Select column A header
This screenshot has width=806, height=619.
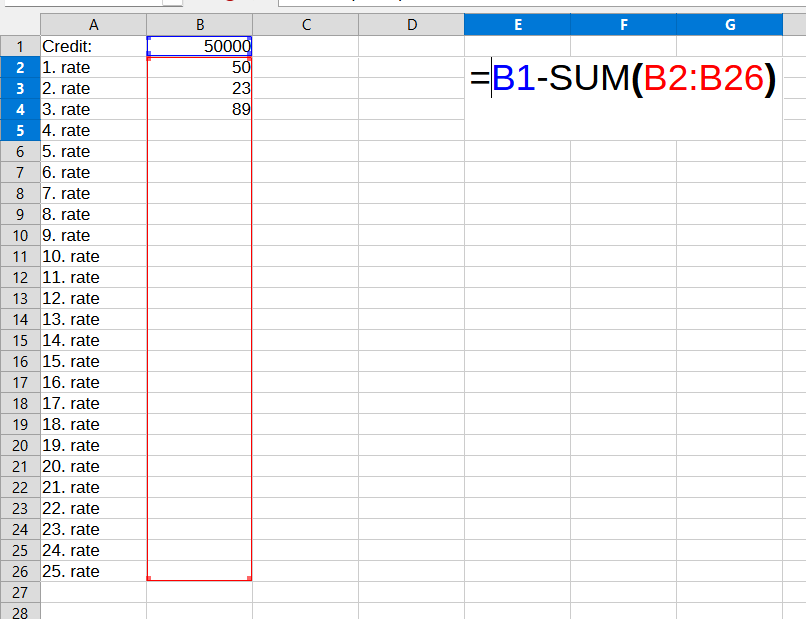pos(93,25)
